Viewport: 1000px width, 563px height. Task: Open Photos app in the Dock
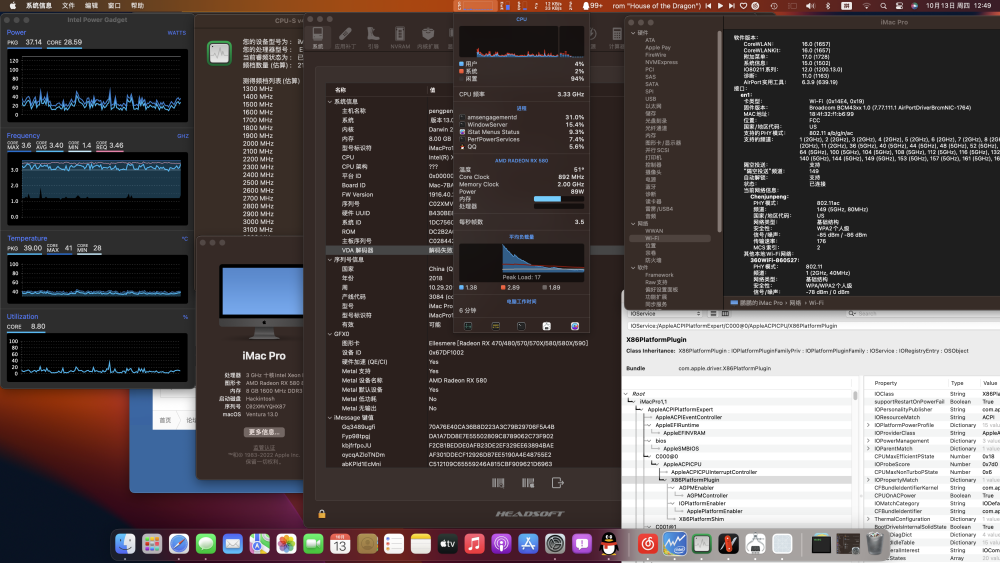coord(286,544)
